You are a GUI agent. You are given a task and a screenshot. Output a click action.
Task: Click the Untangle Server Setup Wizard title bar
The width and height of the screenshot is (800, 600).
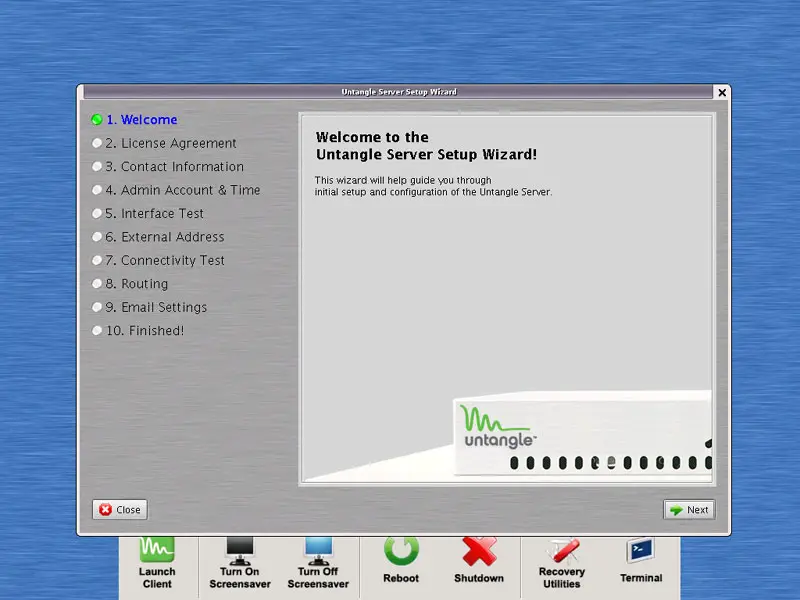click(x=398, y=92)
